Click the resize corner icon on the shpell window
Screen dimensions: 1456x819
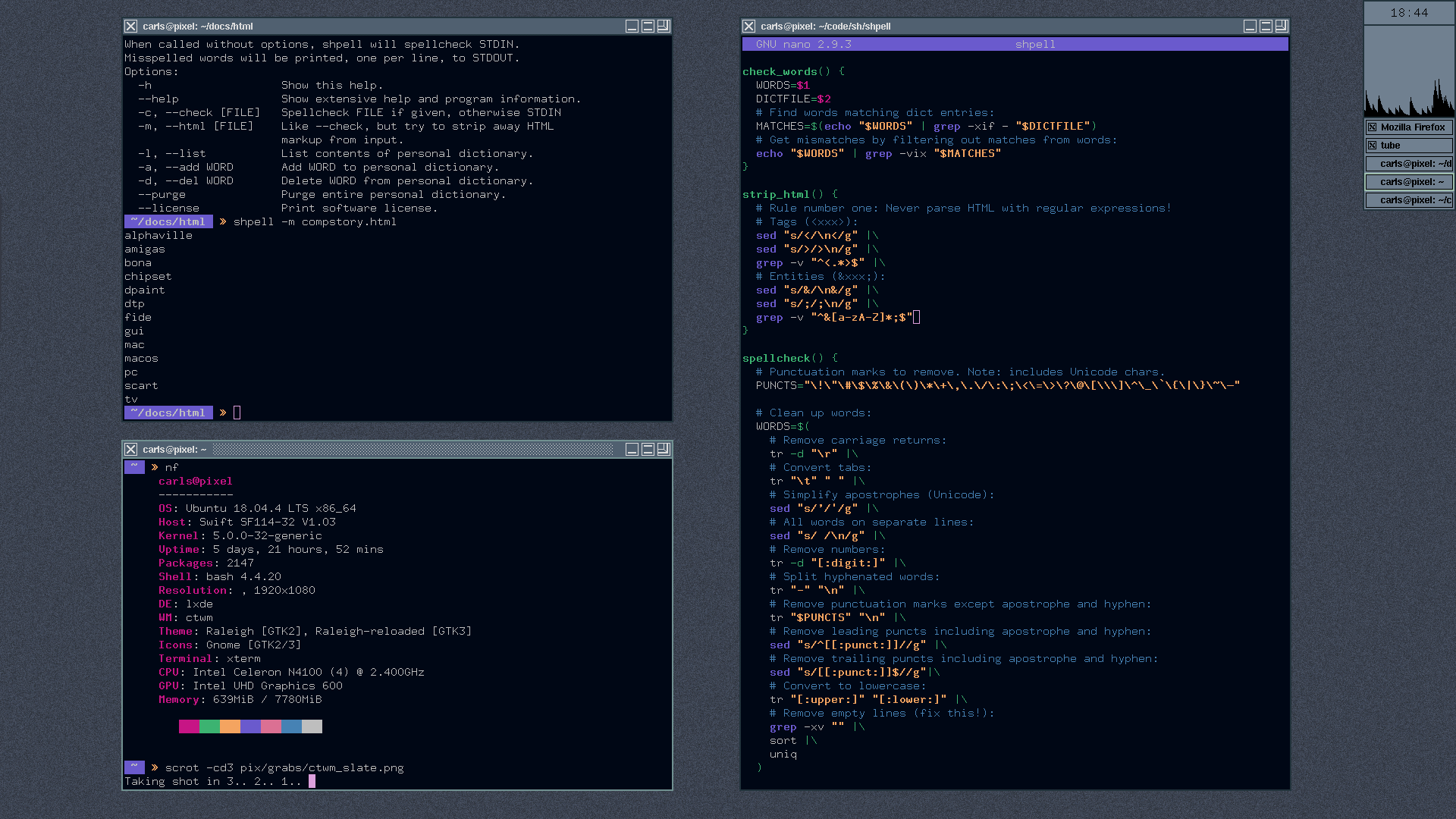coord(1282,27)
